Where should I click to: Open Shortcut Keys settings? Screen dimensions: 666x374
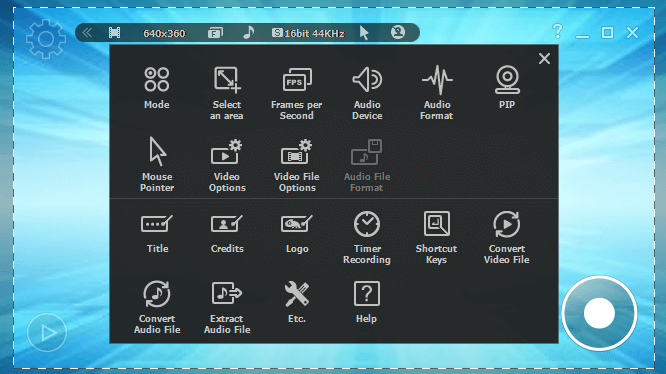[x=437, y=238]
